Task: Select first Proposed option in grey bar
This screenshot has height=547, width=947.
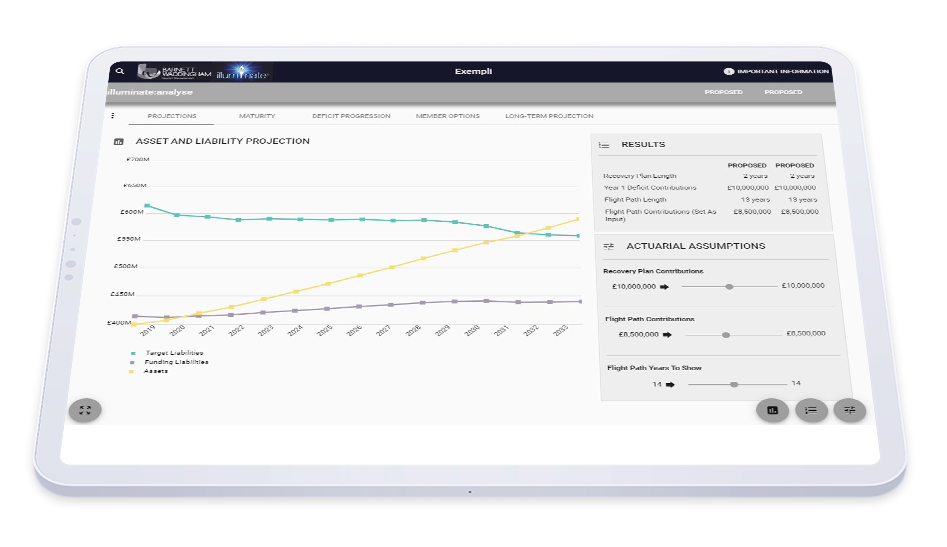Action: coord(724,92)
